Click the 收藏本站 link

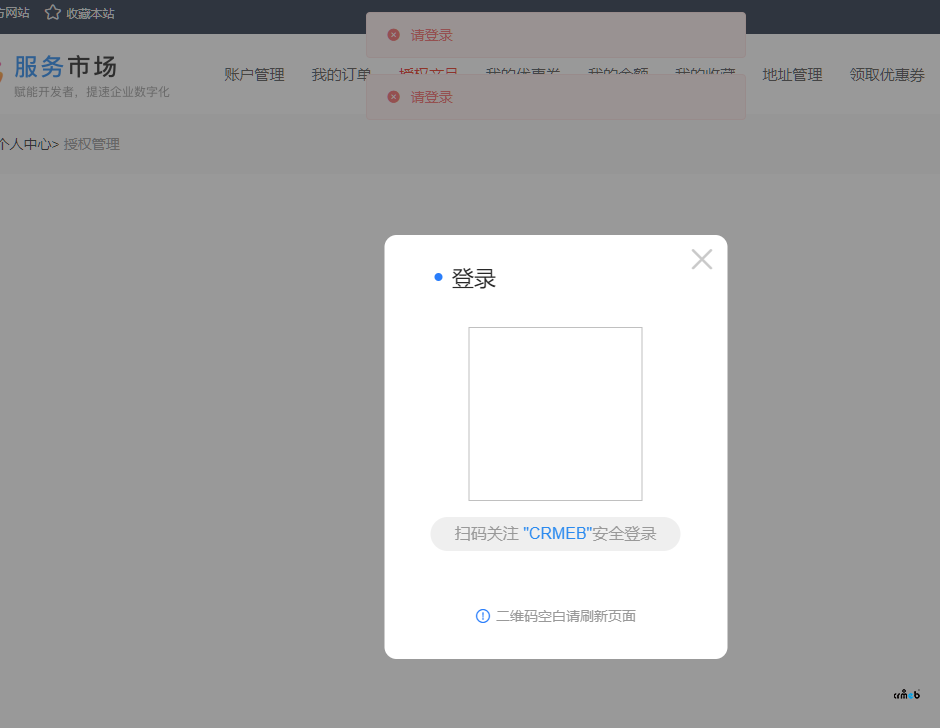click(x=91, y=13)
